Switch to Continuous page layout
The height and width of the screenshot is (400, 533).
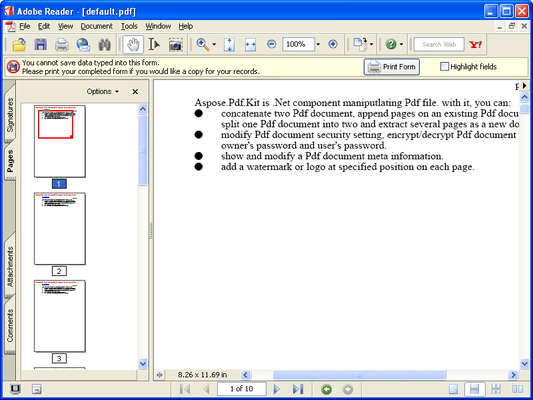tap(475, 389)
